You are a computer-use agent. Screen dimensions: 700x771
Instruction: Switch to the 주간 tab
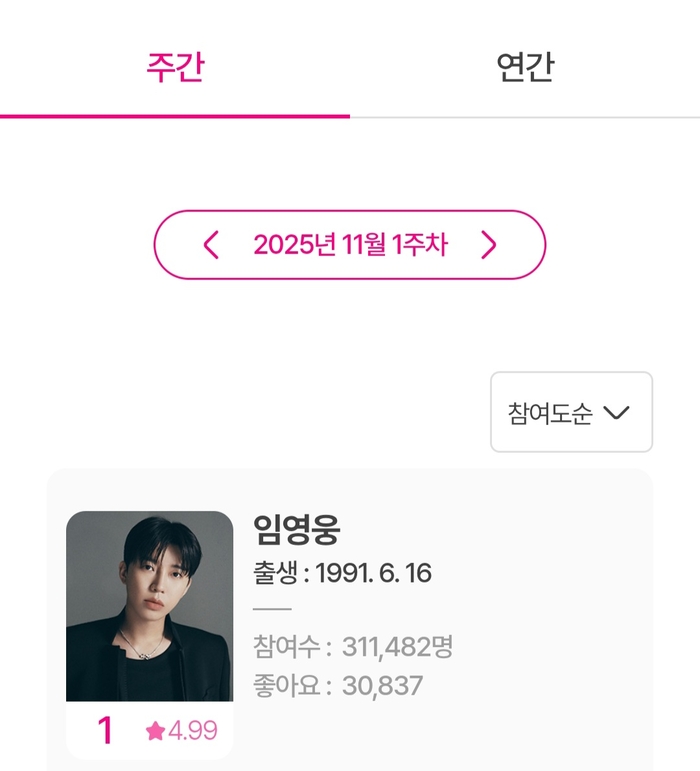pyautogui.click(x=175, y=68)
